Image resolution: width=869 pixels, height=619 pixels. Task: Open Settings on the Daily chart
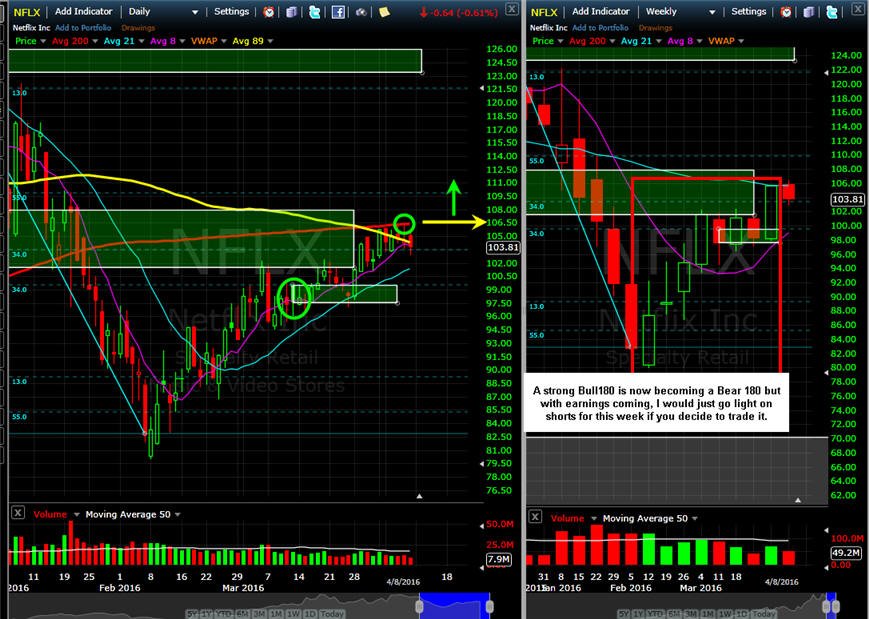231,11
